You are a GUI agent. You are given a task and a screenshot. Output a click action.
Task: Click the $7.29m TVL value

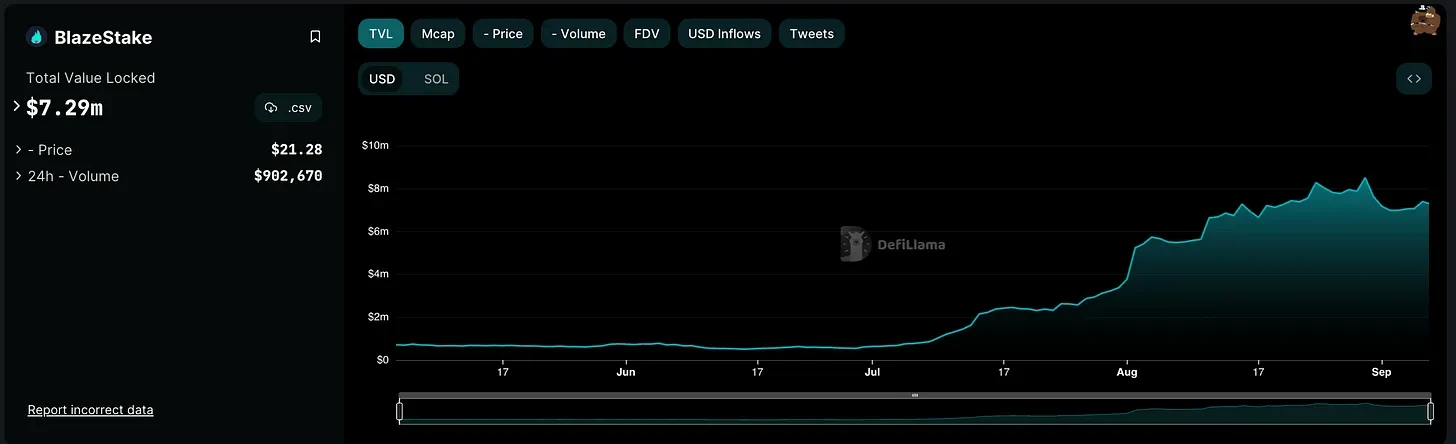[64, 107]
